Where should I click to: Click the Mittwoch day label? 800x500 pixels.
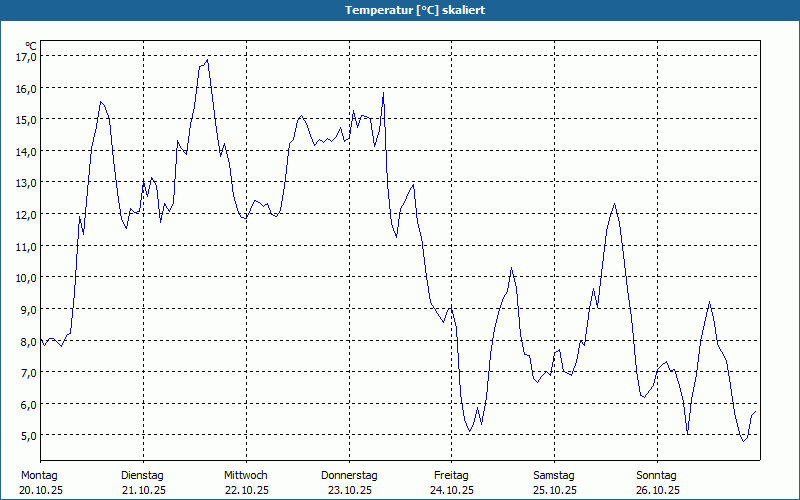pos(245,476)
